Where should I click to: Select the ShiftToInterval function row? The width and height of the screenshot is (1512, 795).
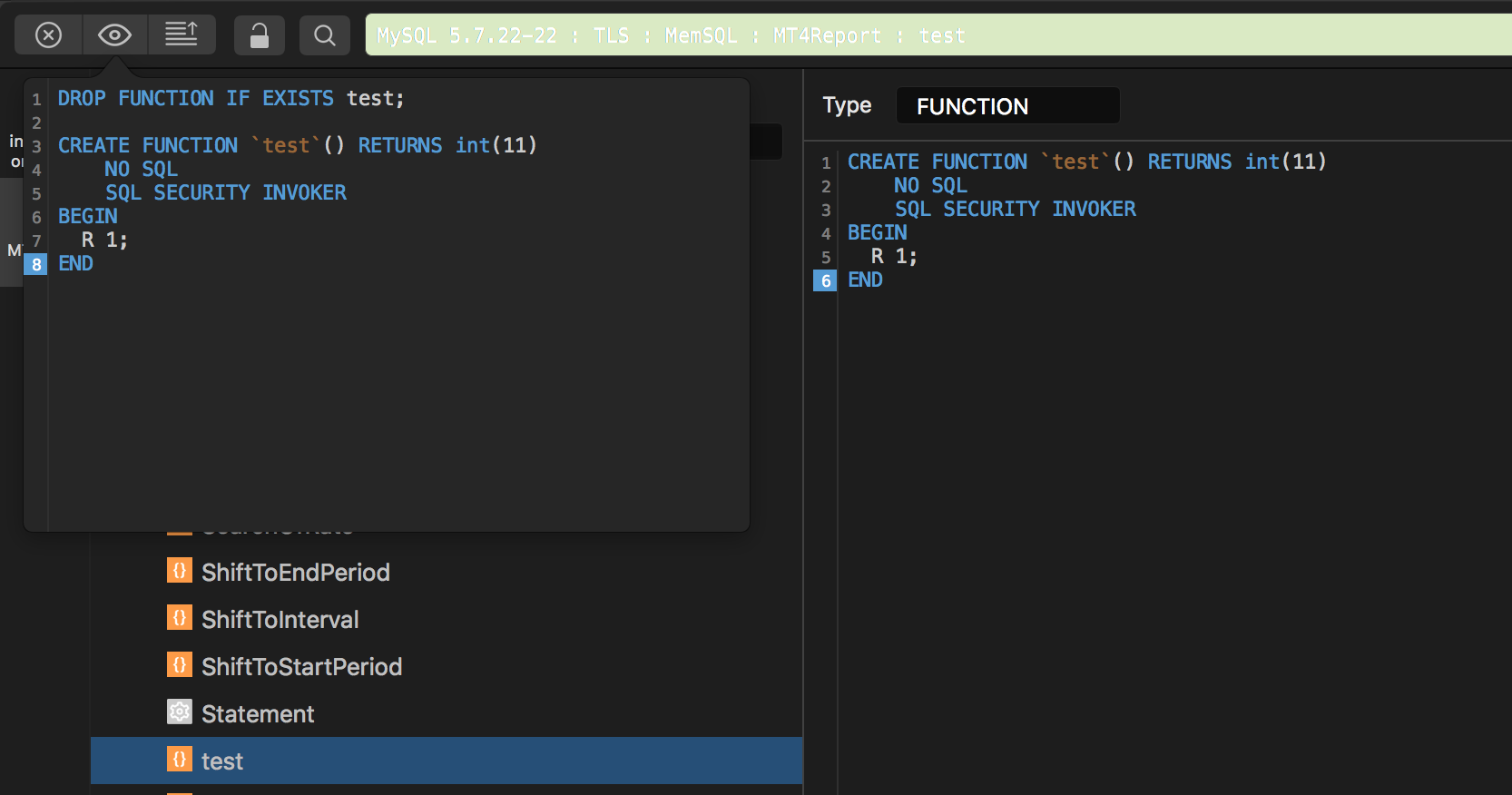447,619
